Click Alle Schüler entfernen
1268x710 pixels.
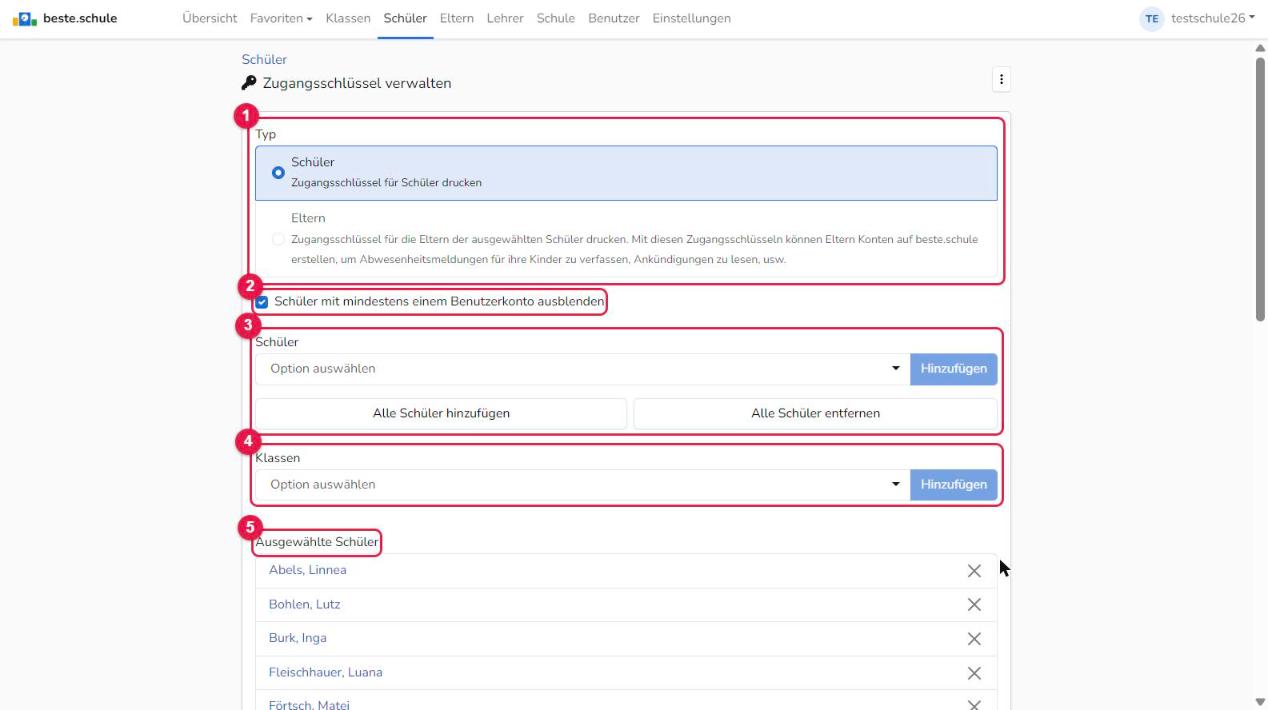[x=816, y=414]
